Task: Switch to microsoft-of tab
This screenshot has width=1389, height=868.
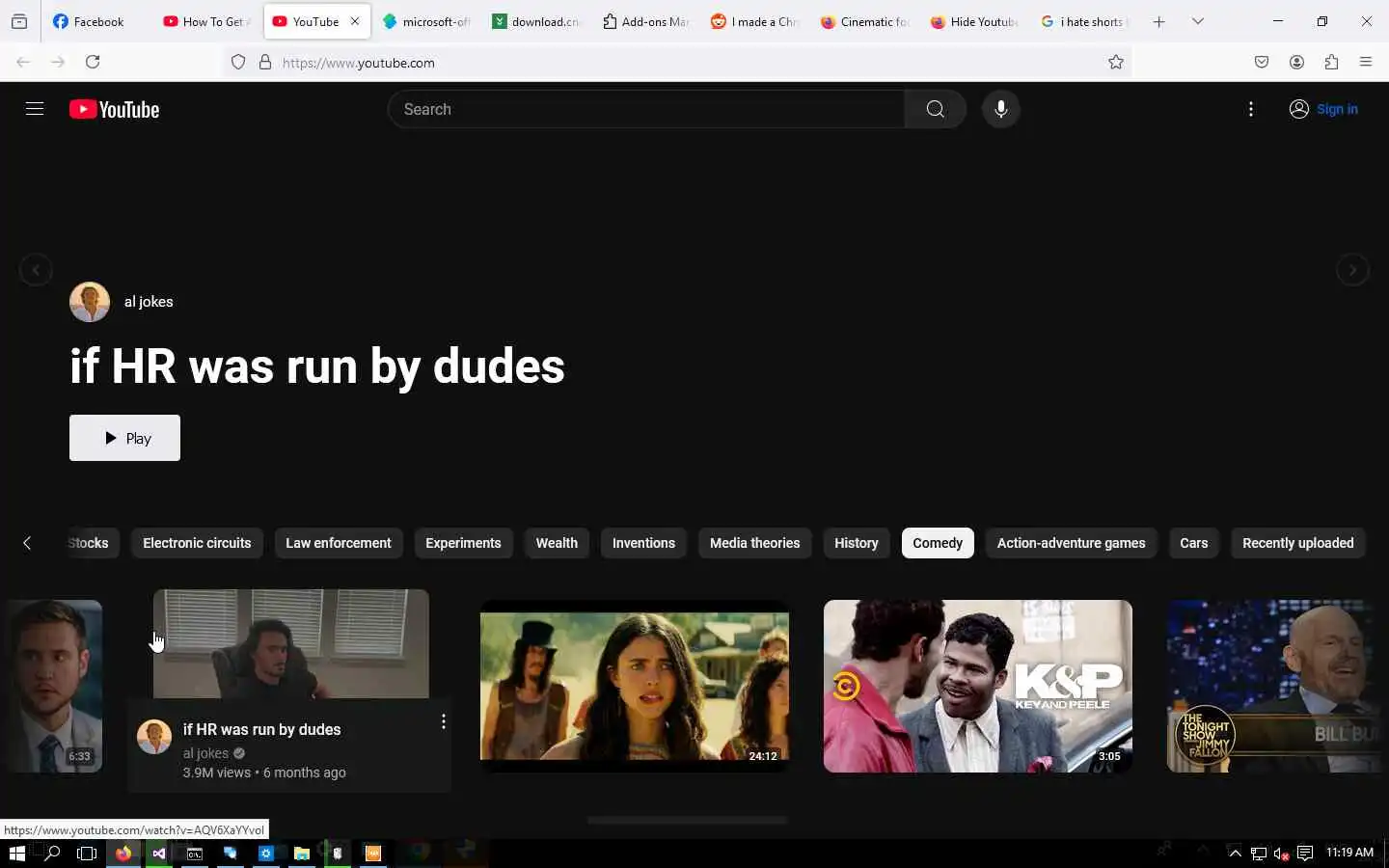Action: point(427,21)
